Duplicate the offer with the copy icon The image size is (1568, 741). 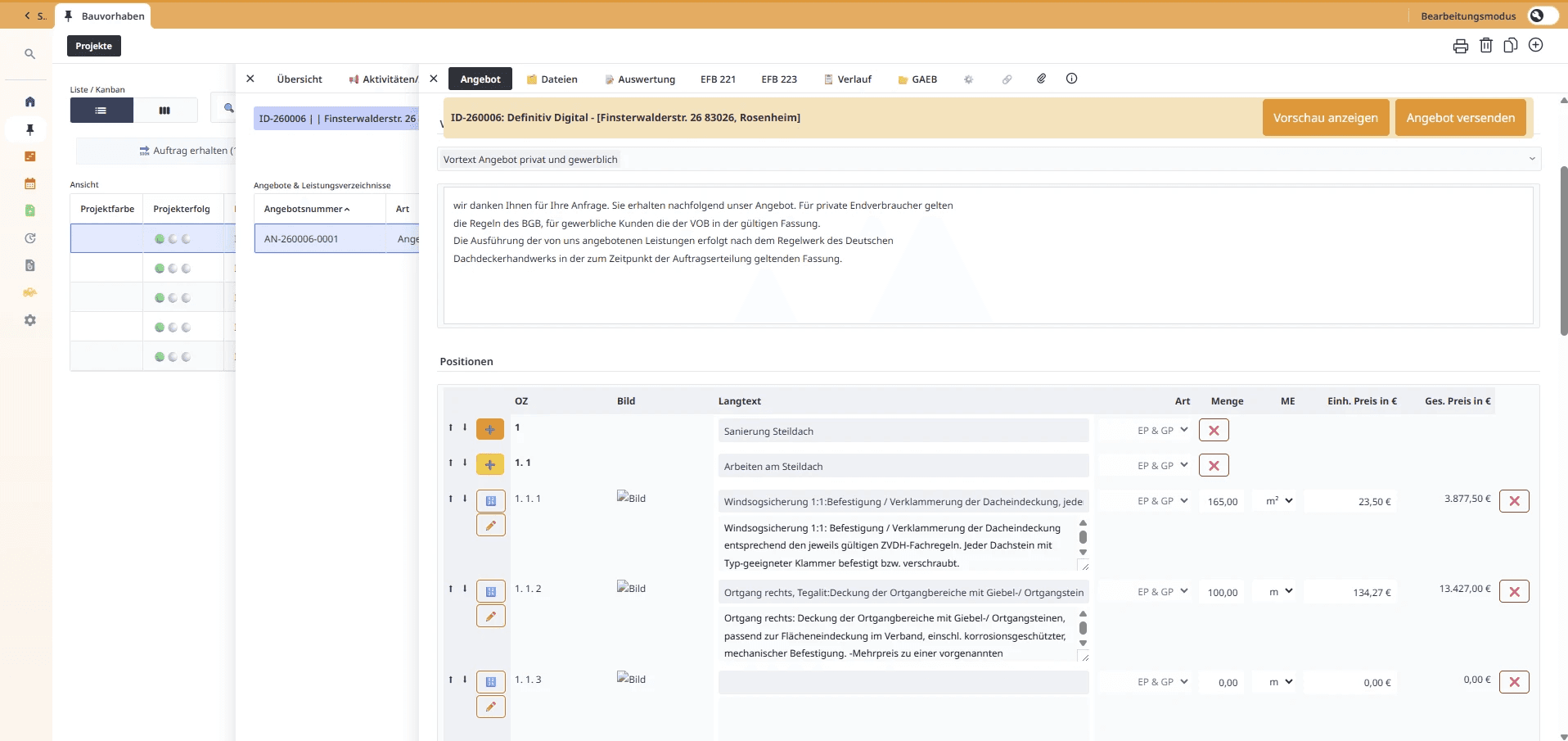pos(1510,46)
